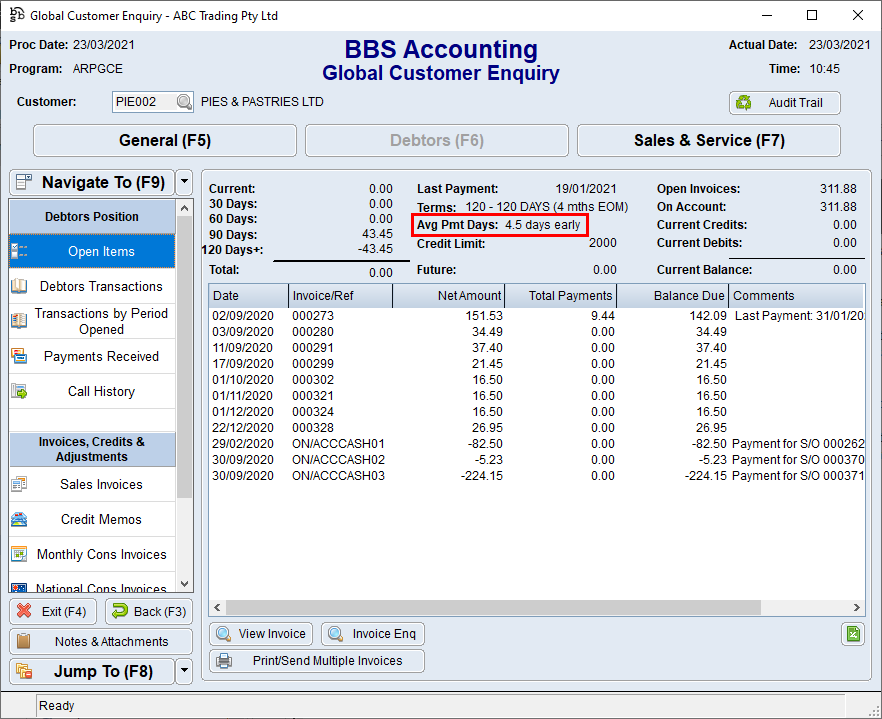Image resolution: width=882 pixels, height=719 pixels.
Task: Open Payments Received via its icon
Action: coord(20,356)
